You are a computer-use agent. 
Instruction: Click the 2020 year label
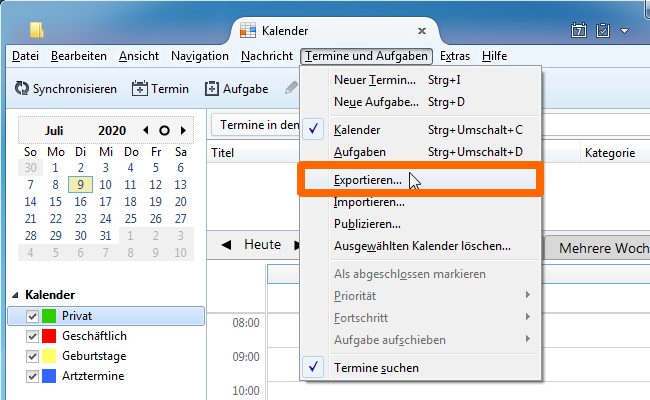click(112, 131)
